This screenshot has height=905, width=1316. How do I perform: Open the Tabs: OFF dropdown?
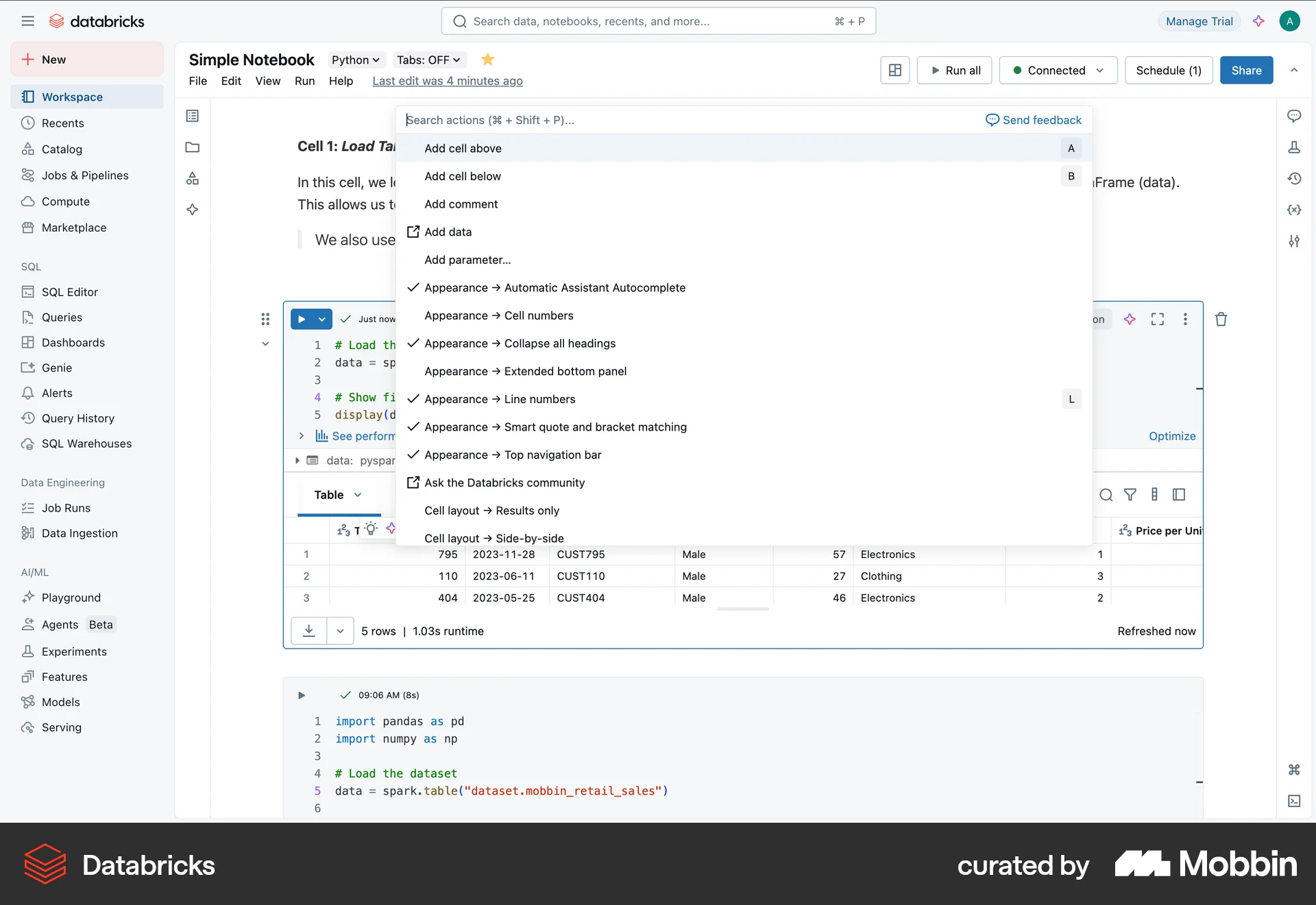coord(428,60)
